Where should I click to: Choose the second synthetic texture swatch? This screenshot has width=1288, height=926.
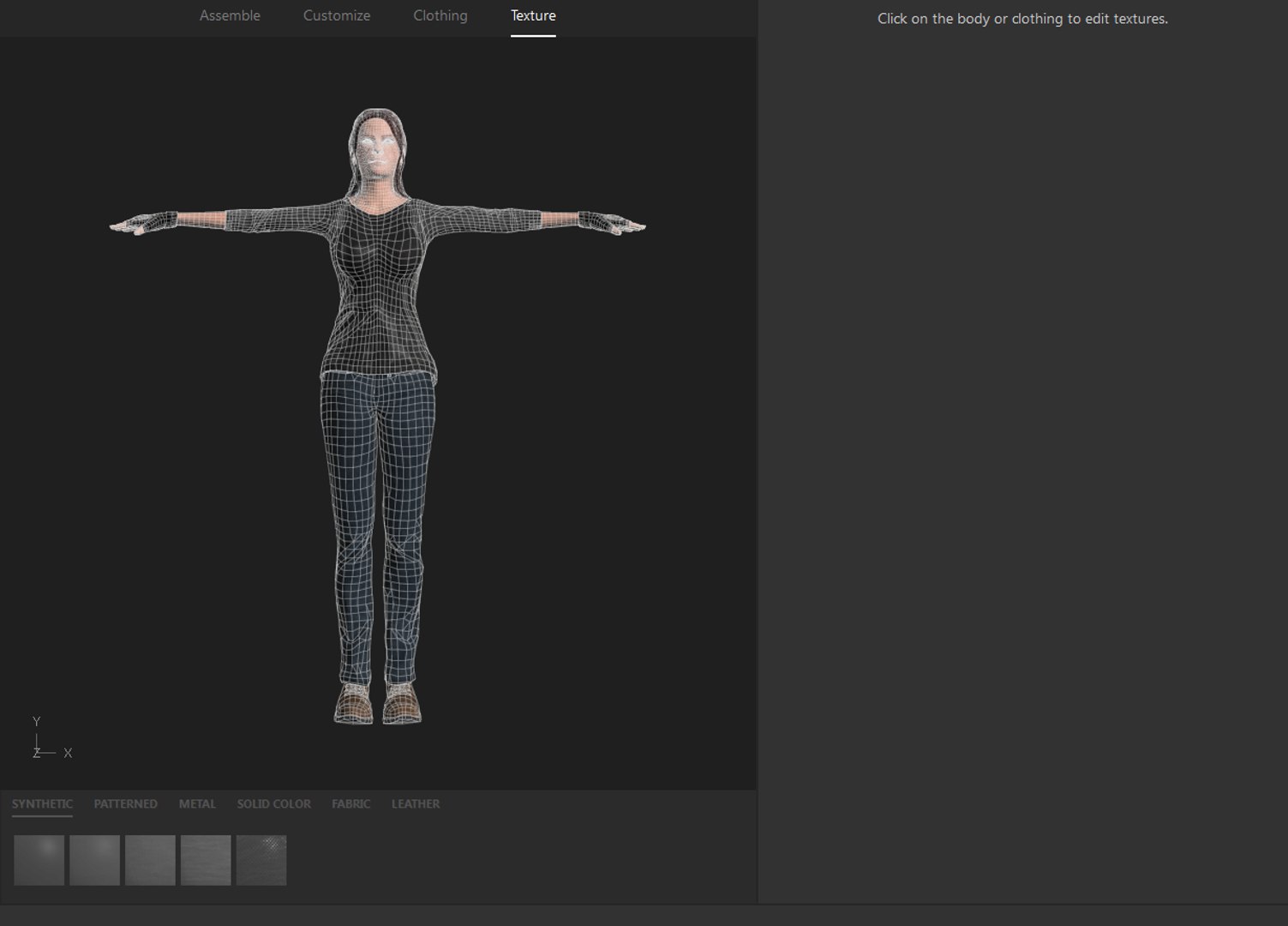[x=95, y=860]
